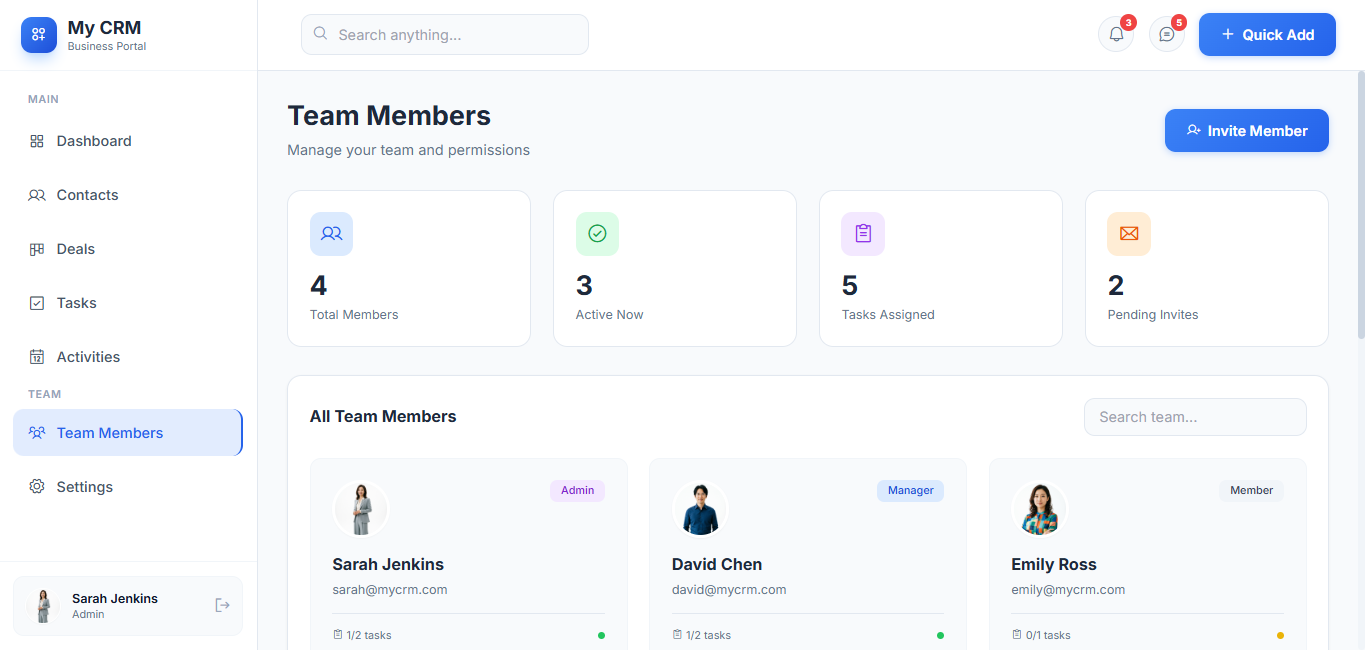The height and width of the screenshot is (650, 1365).
Task: Click the Pending Invites envelope icon
Action: (x=1129, y=233)
